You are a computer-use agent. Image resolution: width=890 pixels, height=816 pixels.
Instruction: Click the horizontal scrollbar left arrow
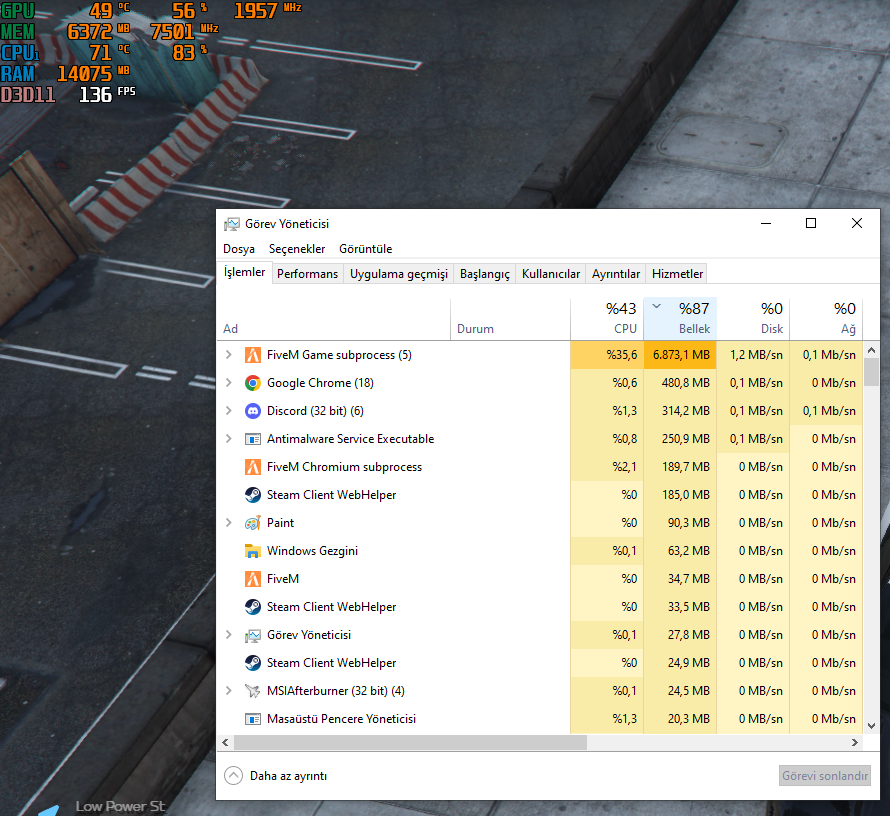tap(225, 742)
